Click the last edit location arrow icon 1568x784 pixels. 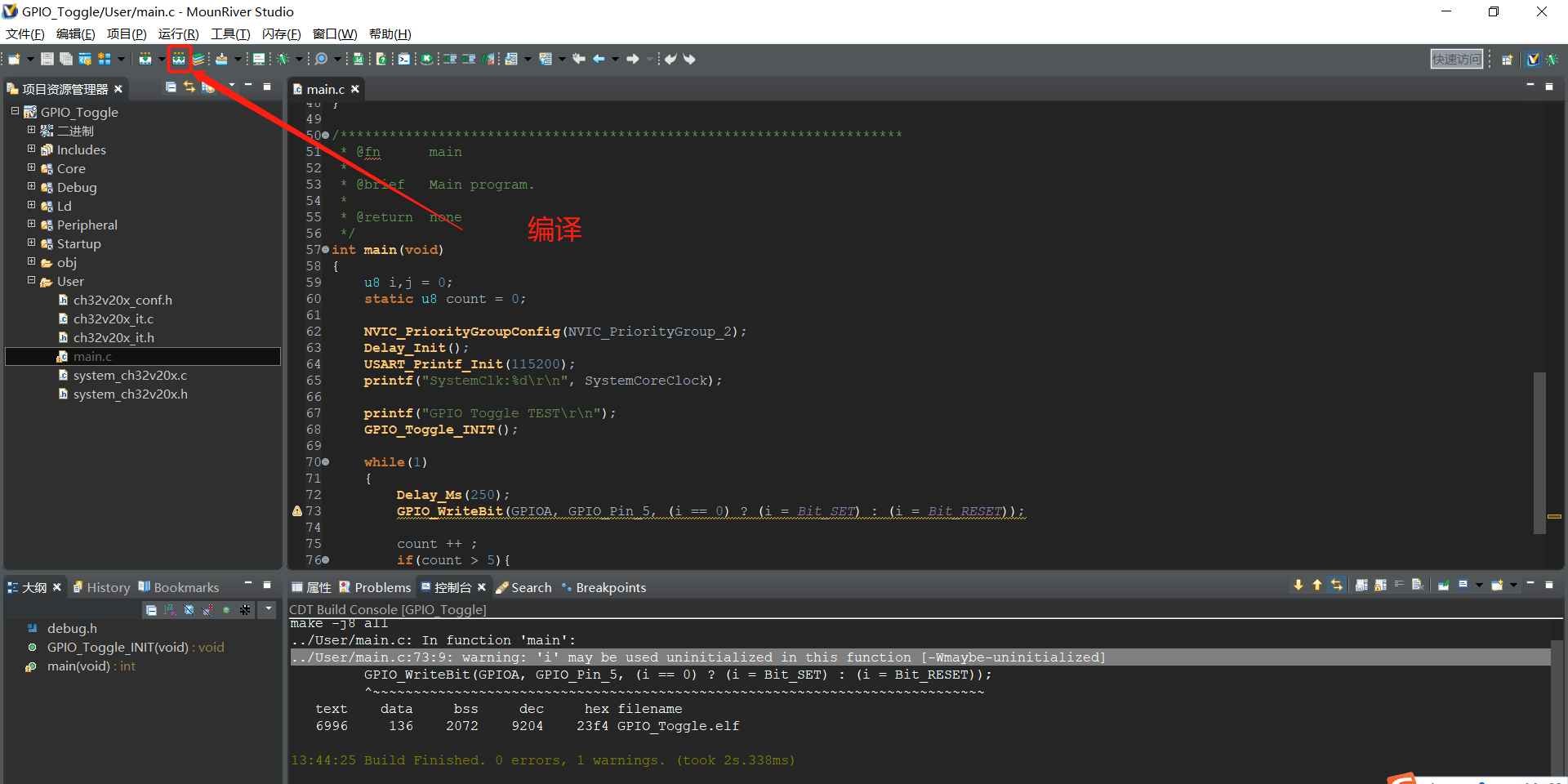[579, 59]
